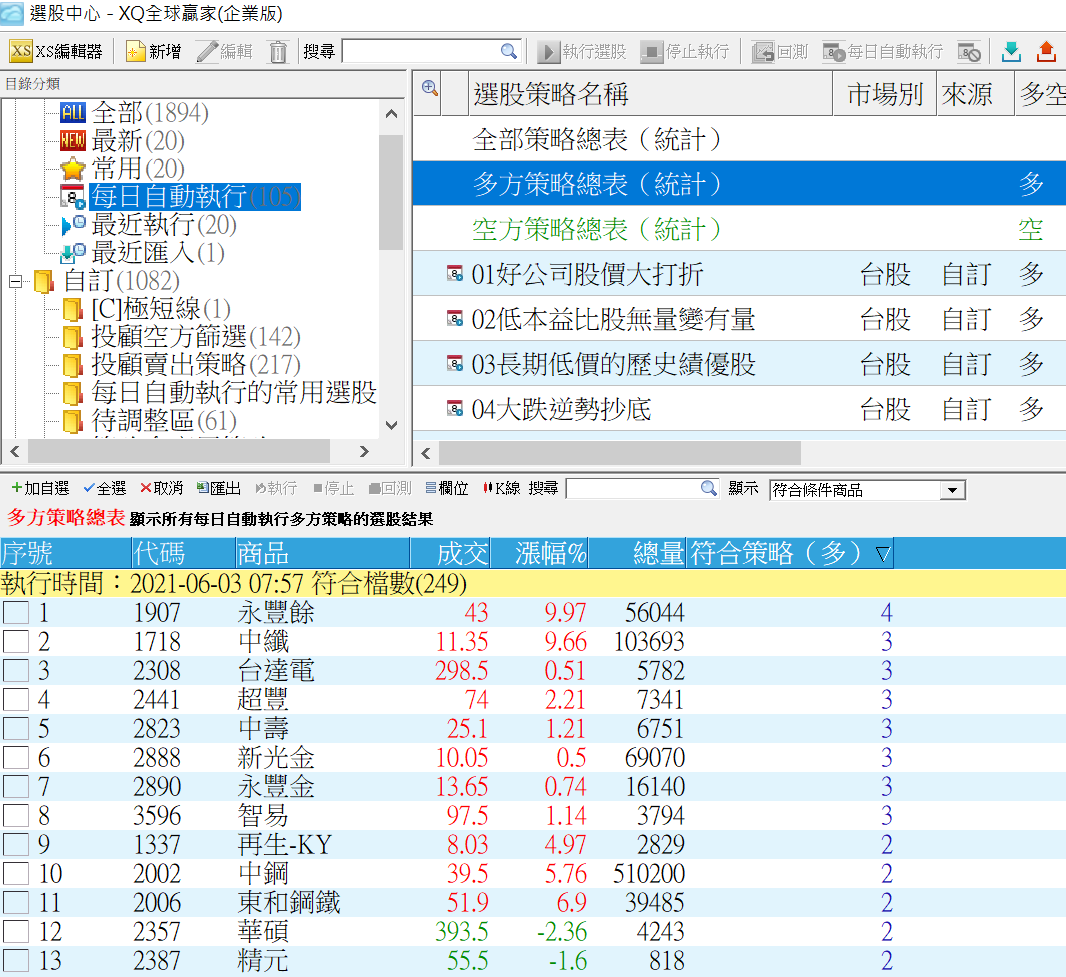Click the 匯出 export button
The image size is (1066, 977).
point(219,488)
